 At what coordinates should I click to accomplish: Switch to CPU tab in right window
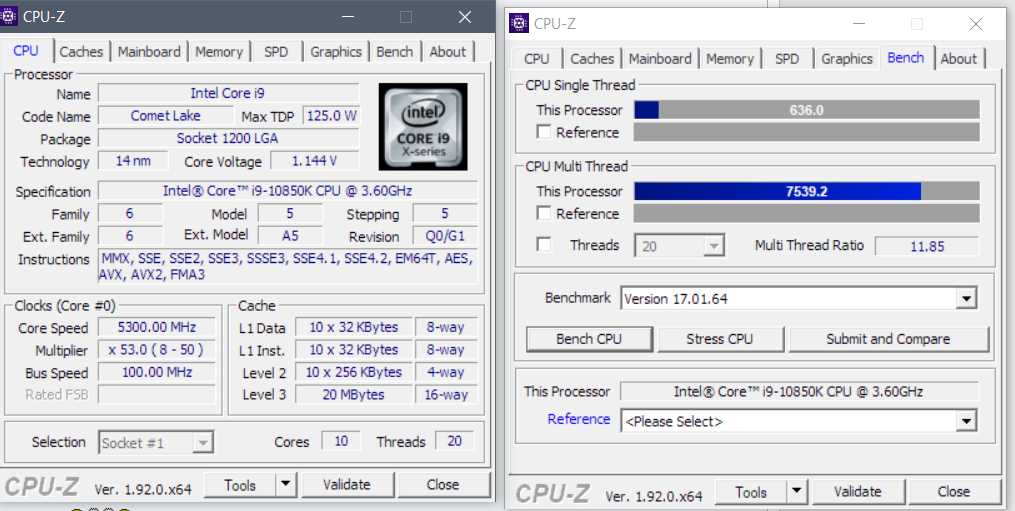coord(537,59)
